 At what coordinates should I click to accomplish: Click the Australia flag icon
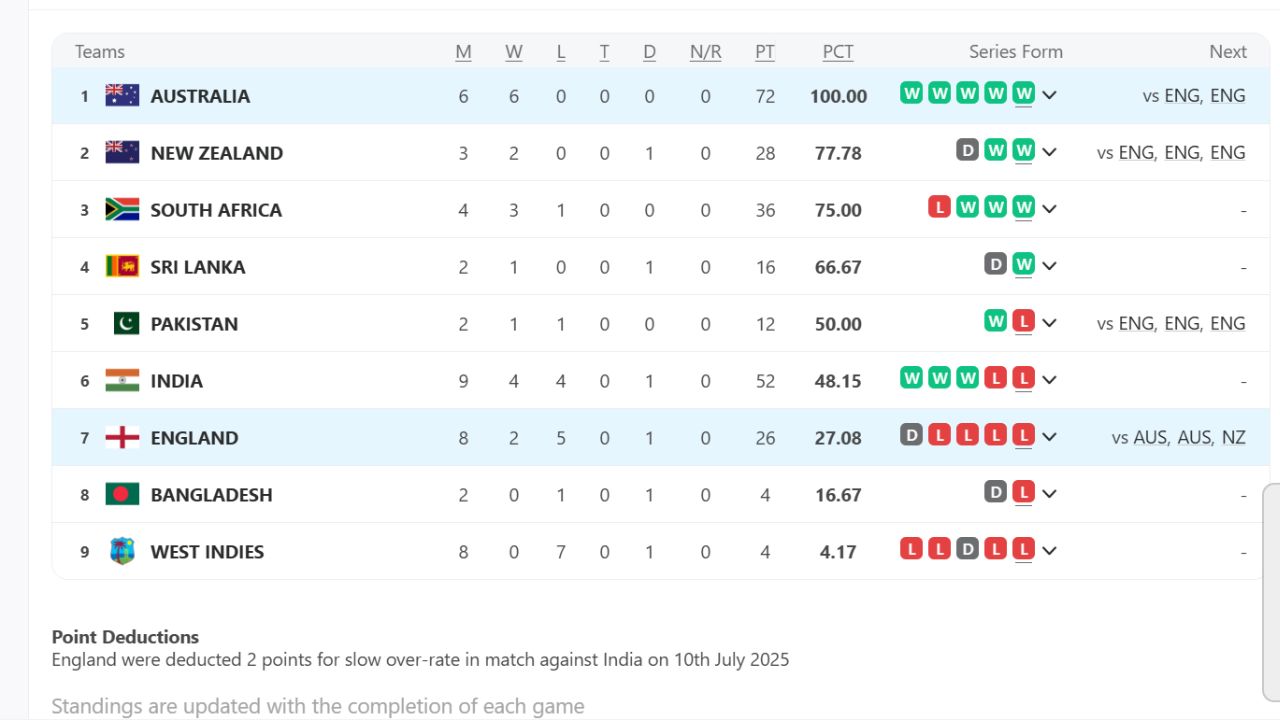(121, 95)
